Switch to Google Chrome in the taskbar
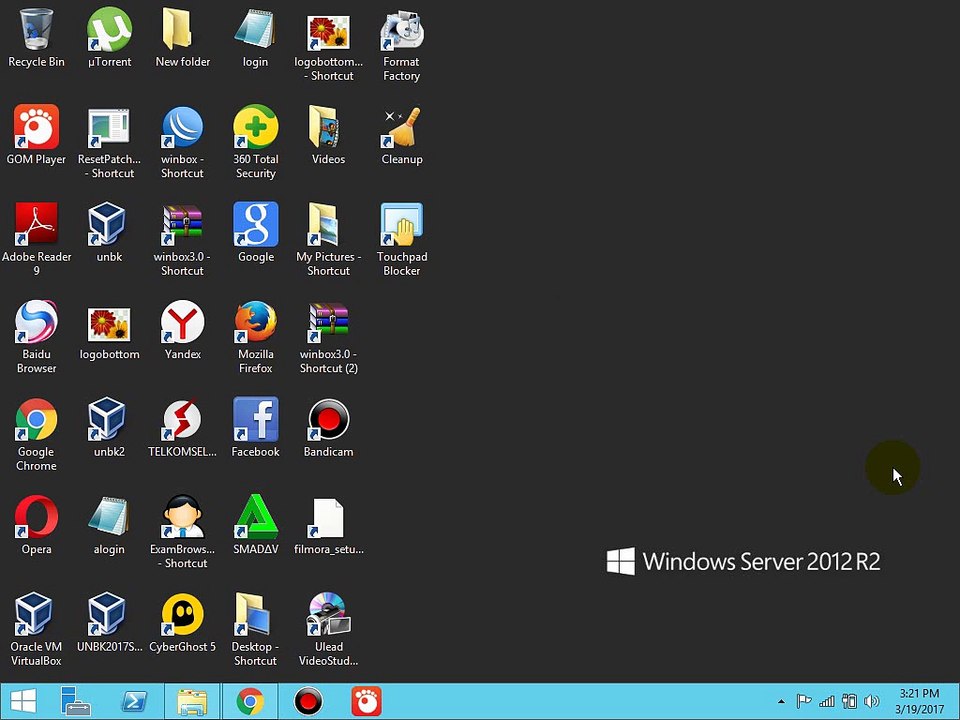Viewport: 960px width, 720px height. (x=250, y=701)
